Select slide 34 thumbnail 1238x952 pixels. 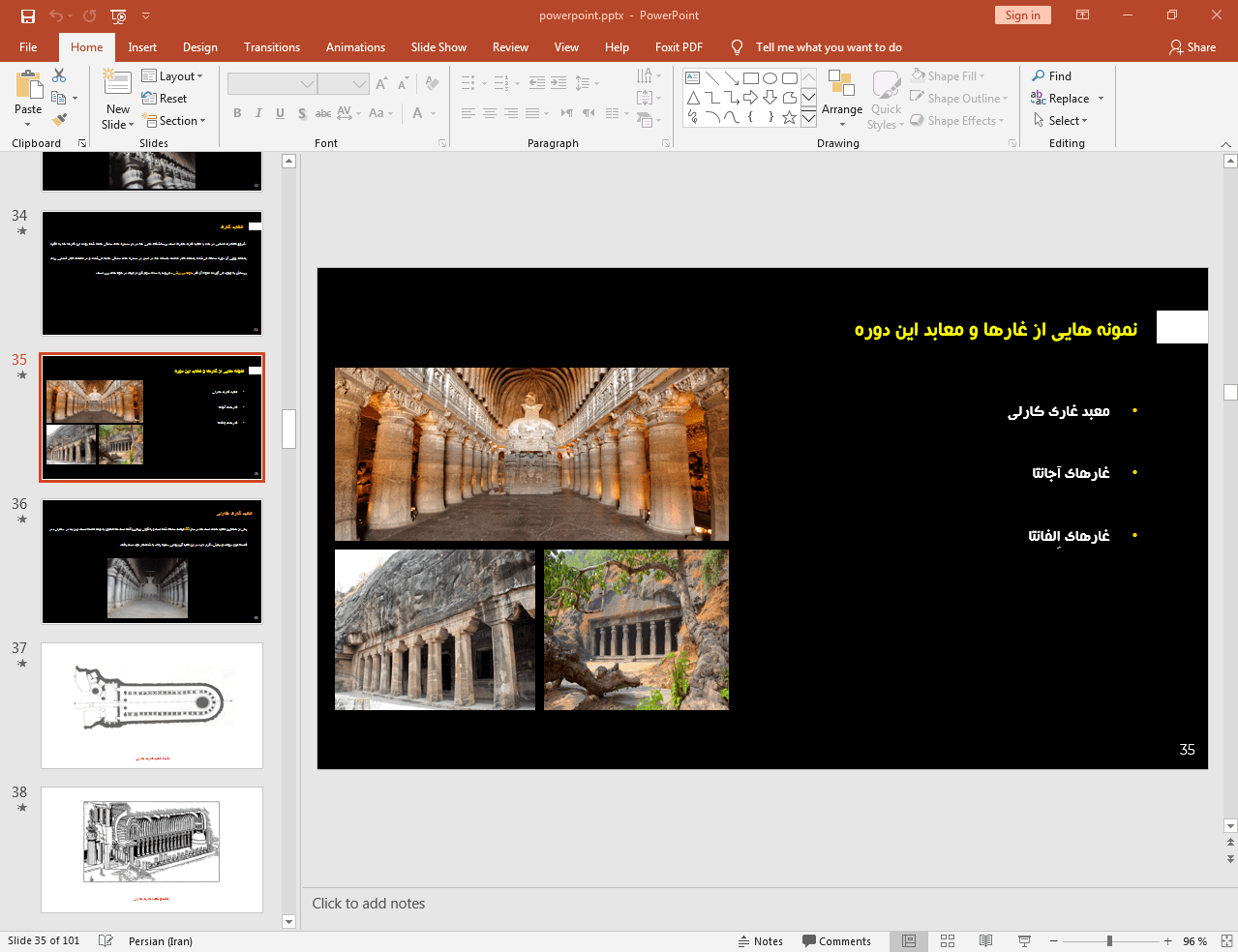[x=152, y=273]
